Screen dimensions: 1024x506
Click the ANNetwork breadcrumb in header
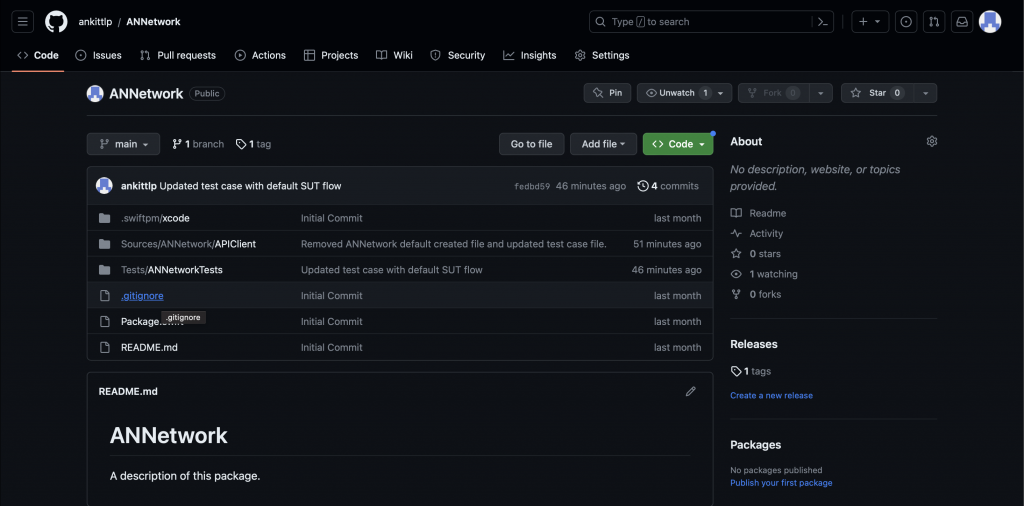pyautogui.click(x=153, y=22)
